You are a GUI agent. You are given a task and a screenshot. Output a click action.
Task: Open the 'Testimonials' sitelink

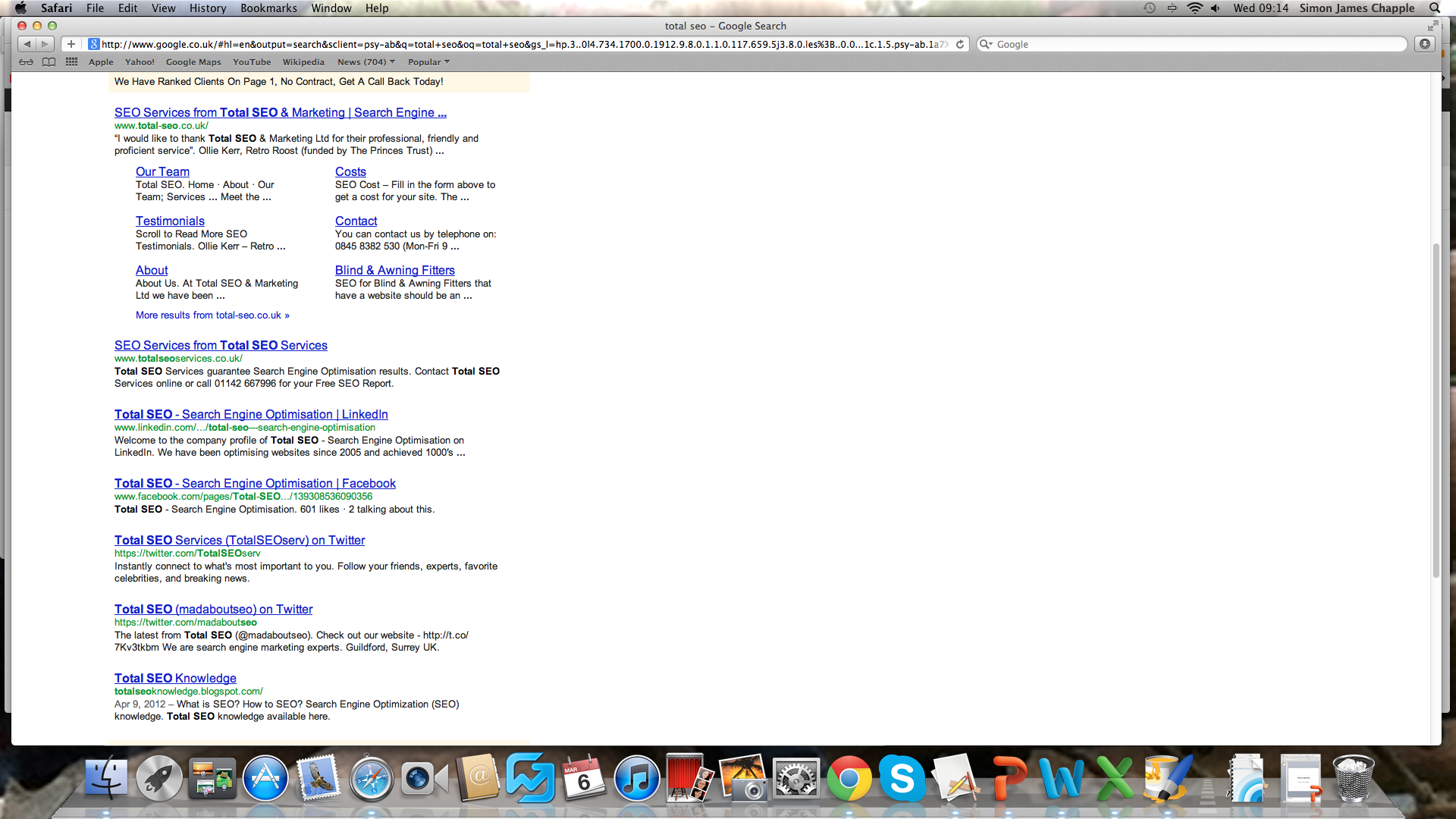click(170, 221)
